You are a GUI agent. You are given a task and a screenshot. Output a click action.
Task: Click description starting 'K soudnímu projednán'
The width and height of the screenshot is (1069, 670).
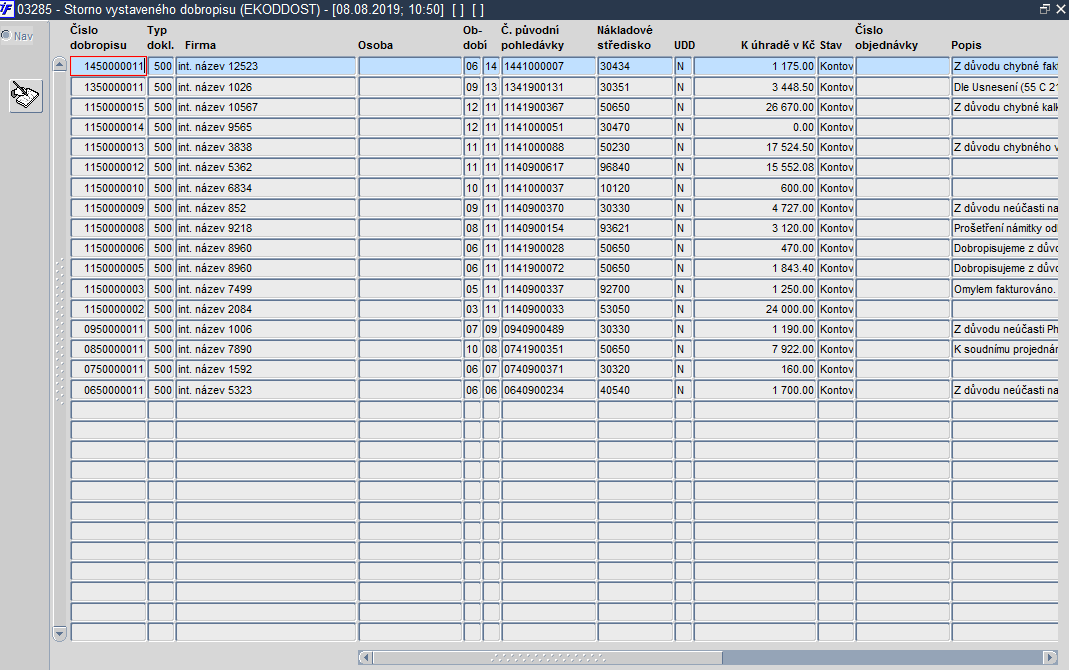click(1005, 349)
